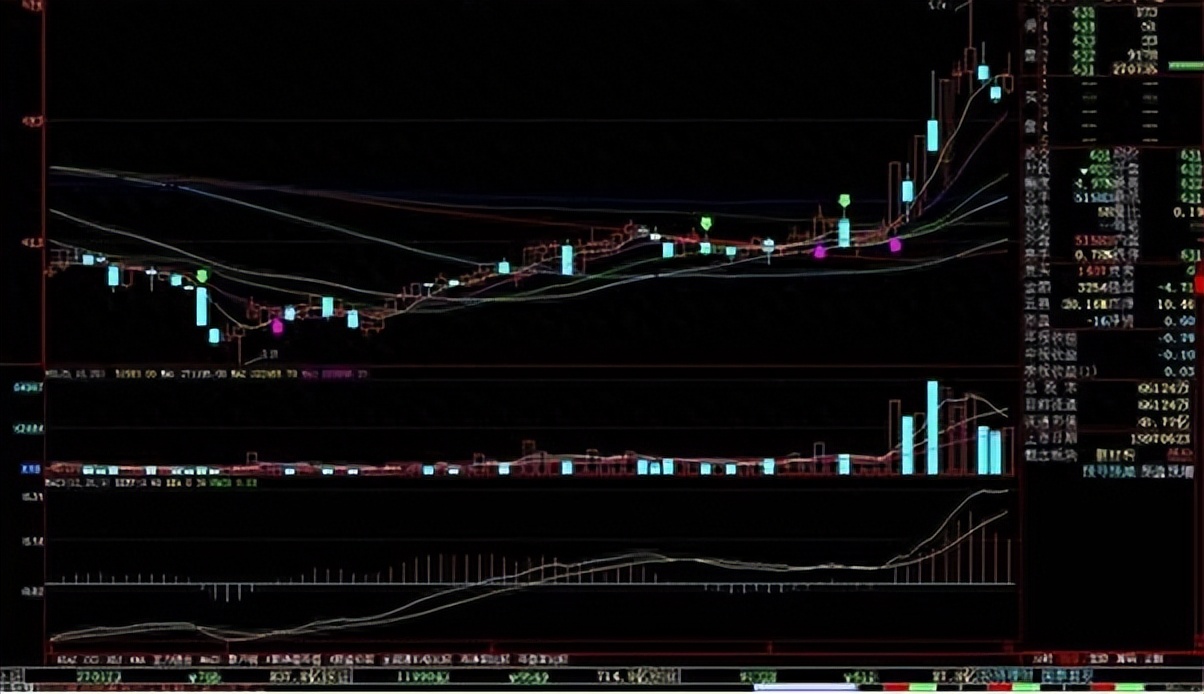
Task: Click the magenta signal marker near the chart's lowest price
Action: (x=277, y=325)
